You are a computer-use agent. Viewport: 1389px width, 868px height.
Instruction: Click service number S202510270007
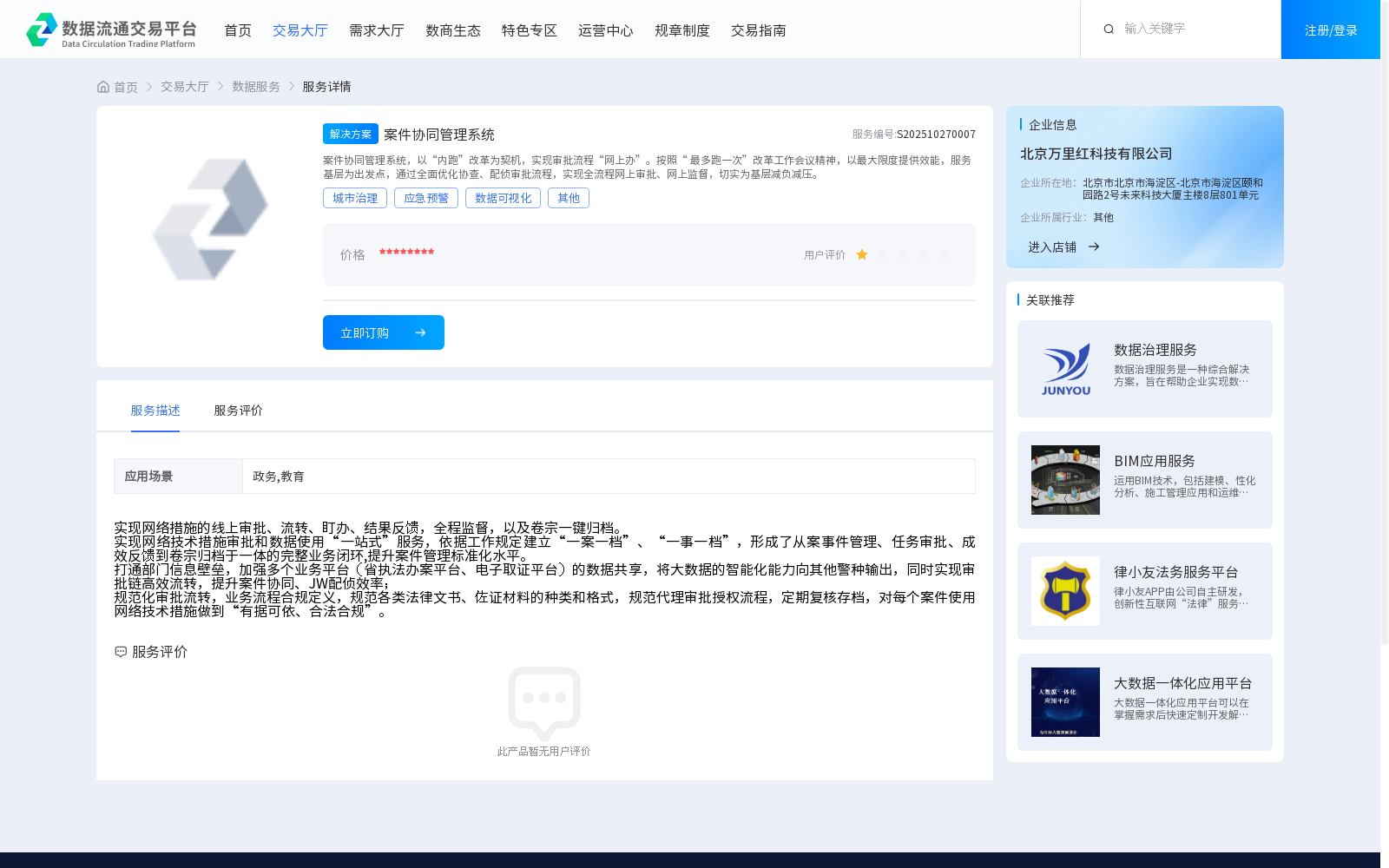pyautogui.click(x=936, y=135)
